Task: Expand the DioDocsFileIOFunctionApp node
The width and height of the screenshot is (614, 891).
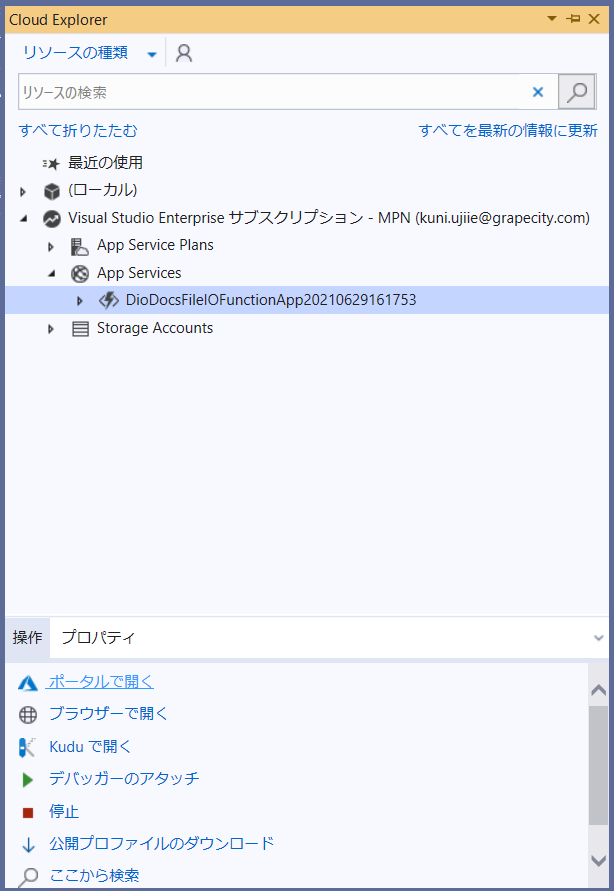Action: click(x=80, y=301)
